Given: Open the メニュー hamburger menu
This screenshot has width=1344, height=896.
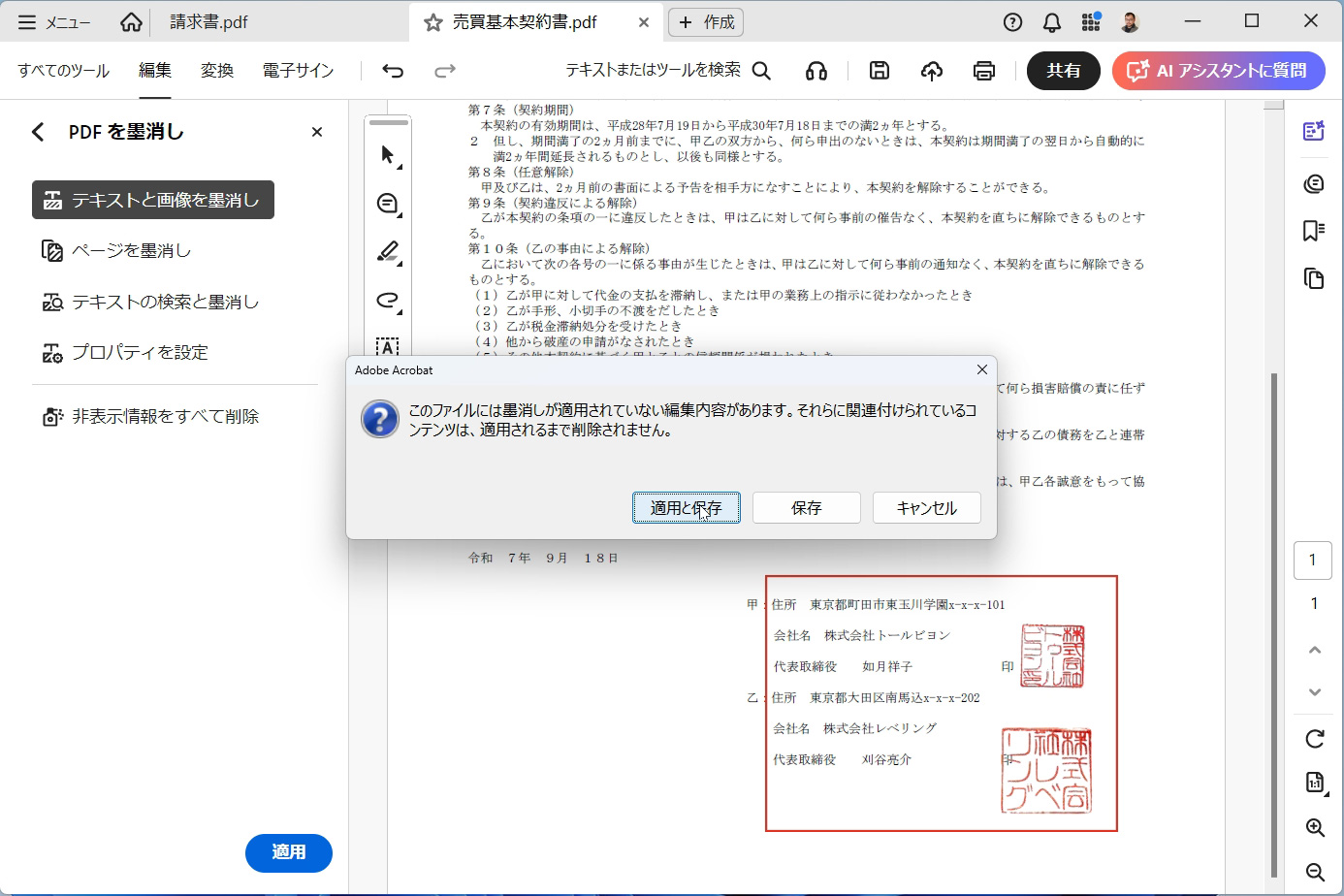Looking at the screenshot, I should coord(53,22).
